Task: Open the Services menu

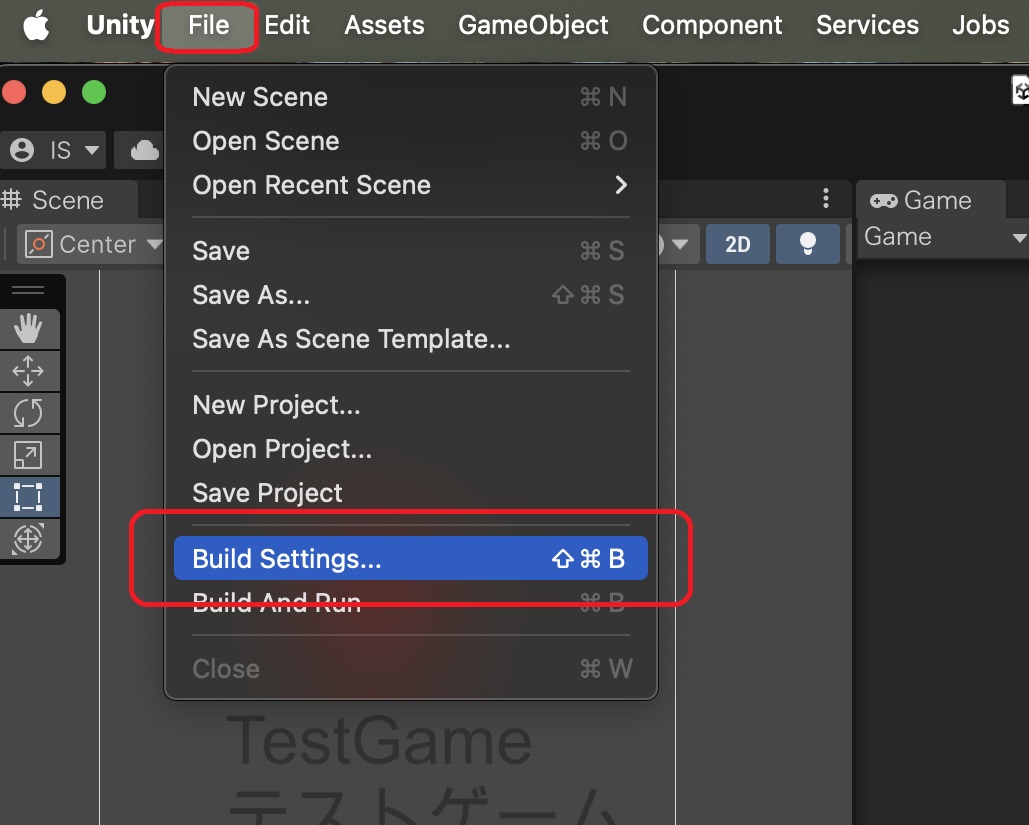Action: 867,25
